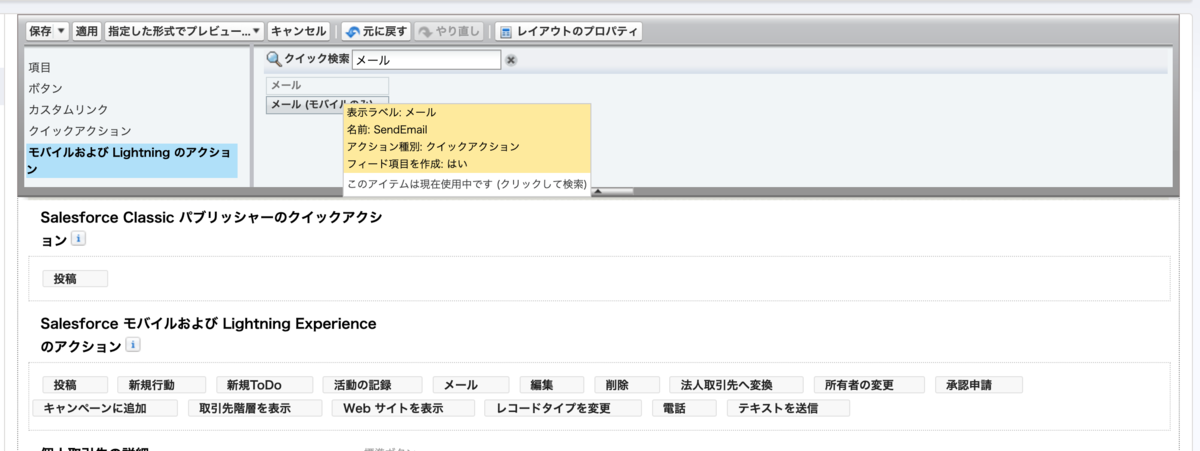Click the 保存 save button

point(40,32)
